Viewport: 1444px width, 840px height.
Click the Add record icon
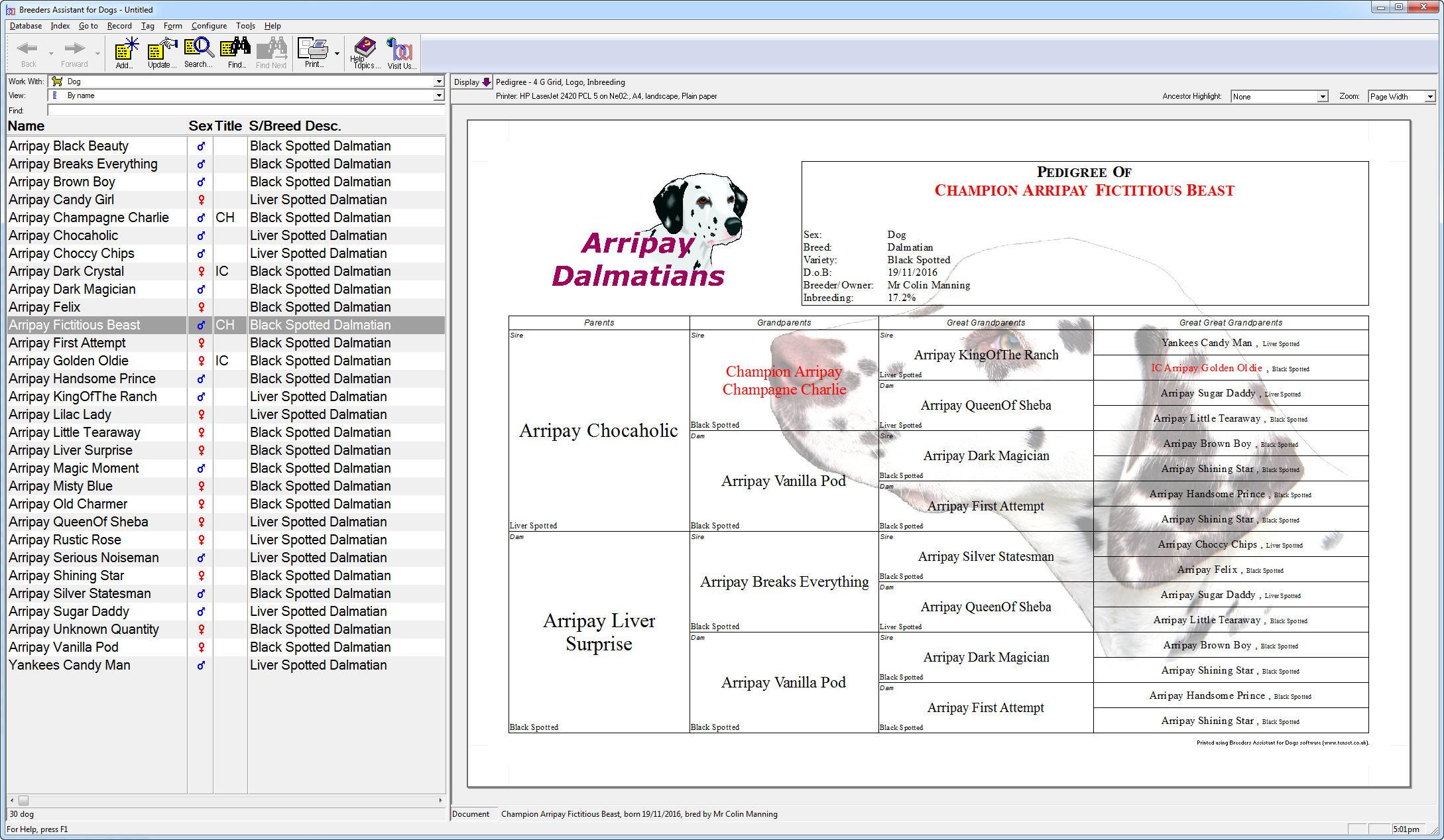tap(124, 52)
